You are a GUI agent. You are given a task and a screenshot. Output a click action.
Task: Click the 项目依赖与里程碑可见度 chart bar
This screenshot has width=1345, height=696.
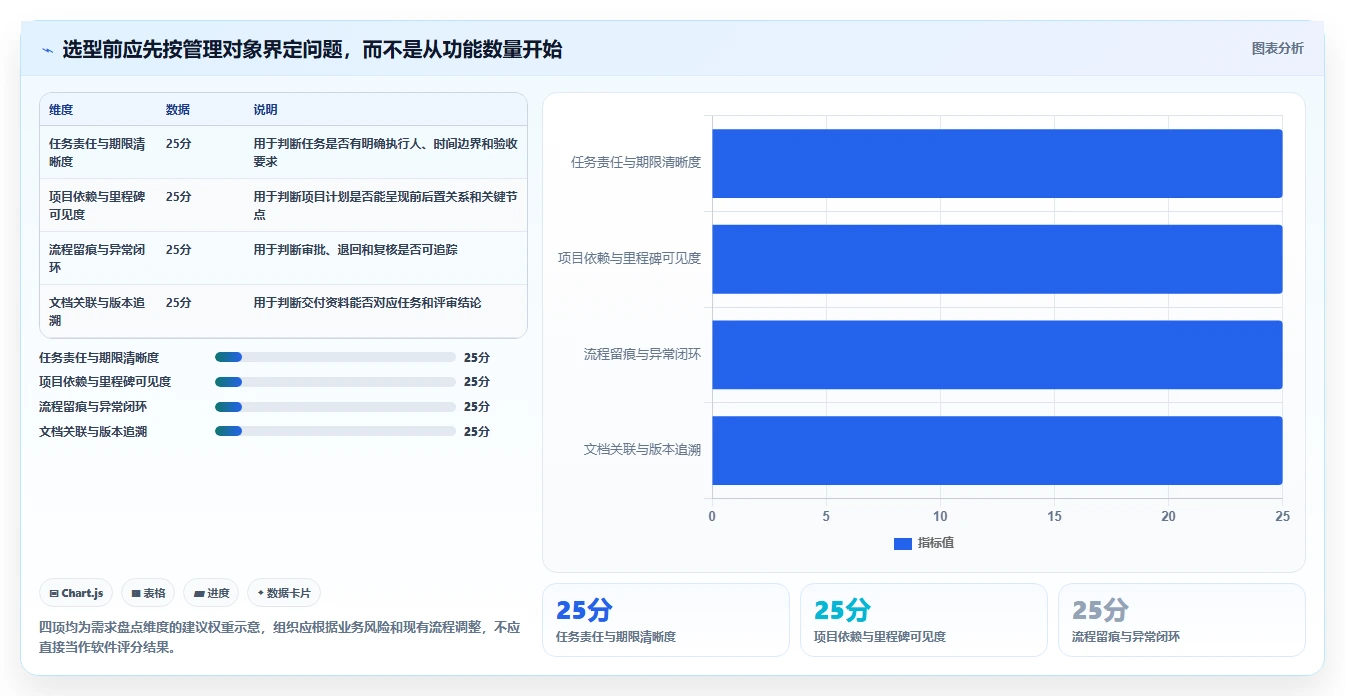coord(997,259)
